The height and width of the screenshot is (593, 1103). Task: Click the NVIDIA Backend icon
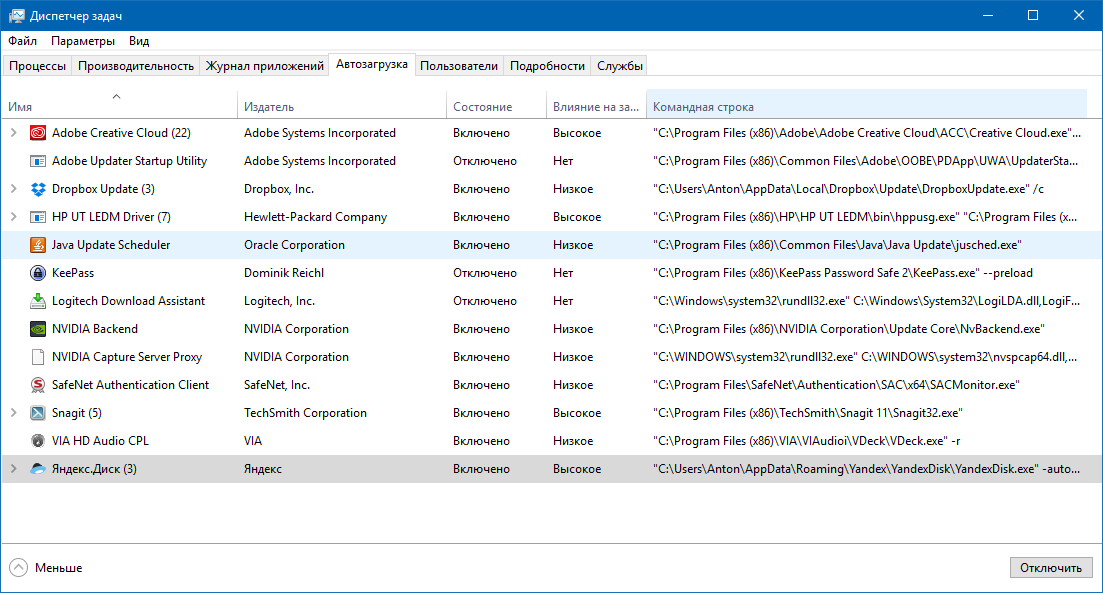[38, 329]
